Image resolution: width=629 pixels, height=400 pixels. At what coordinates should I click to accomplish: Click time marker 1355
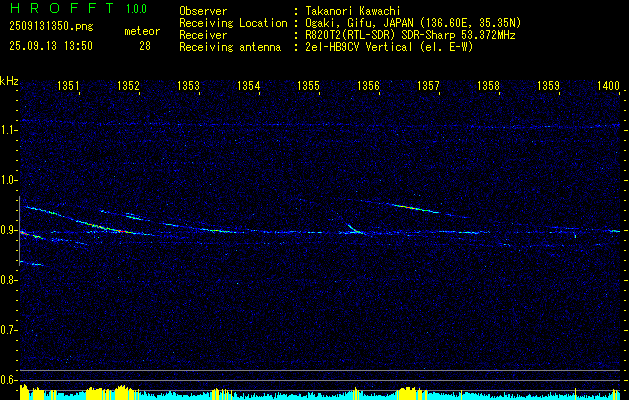308,85
